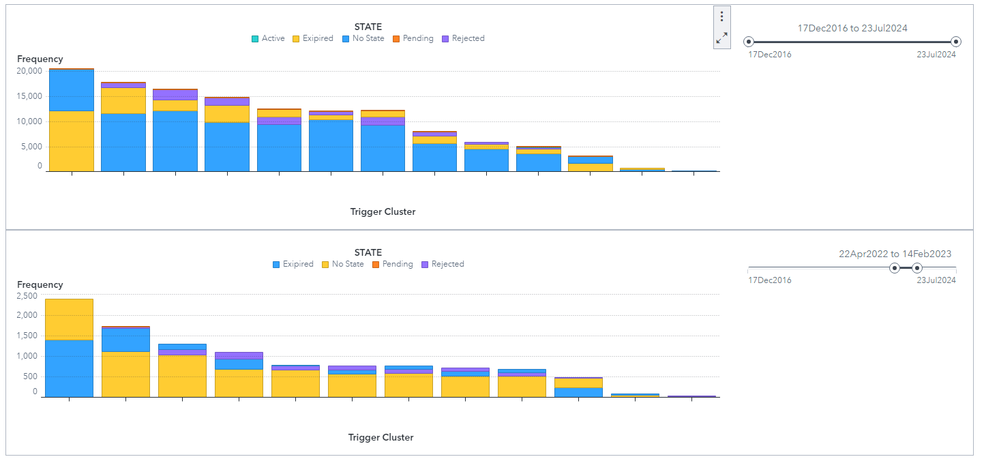Image resolution: width=999 pixels, height=472 pixels.
Task: Click the top slider's left start handle
Action: click(x=750, y=42)
